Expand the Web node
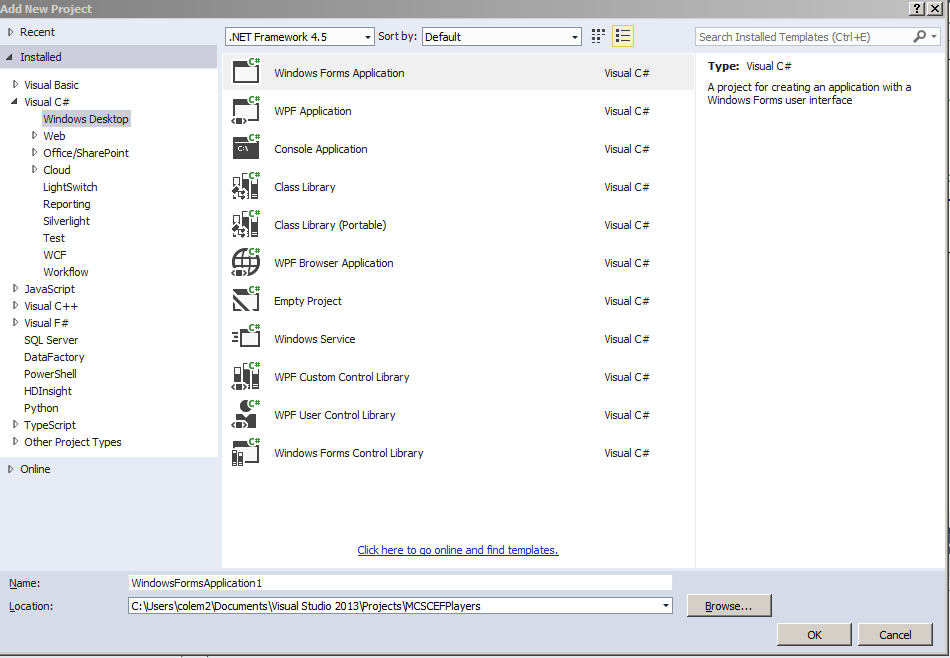 (x=34, y=135)
